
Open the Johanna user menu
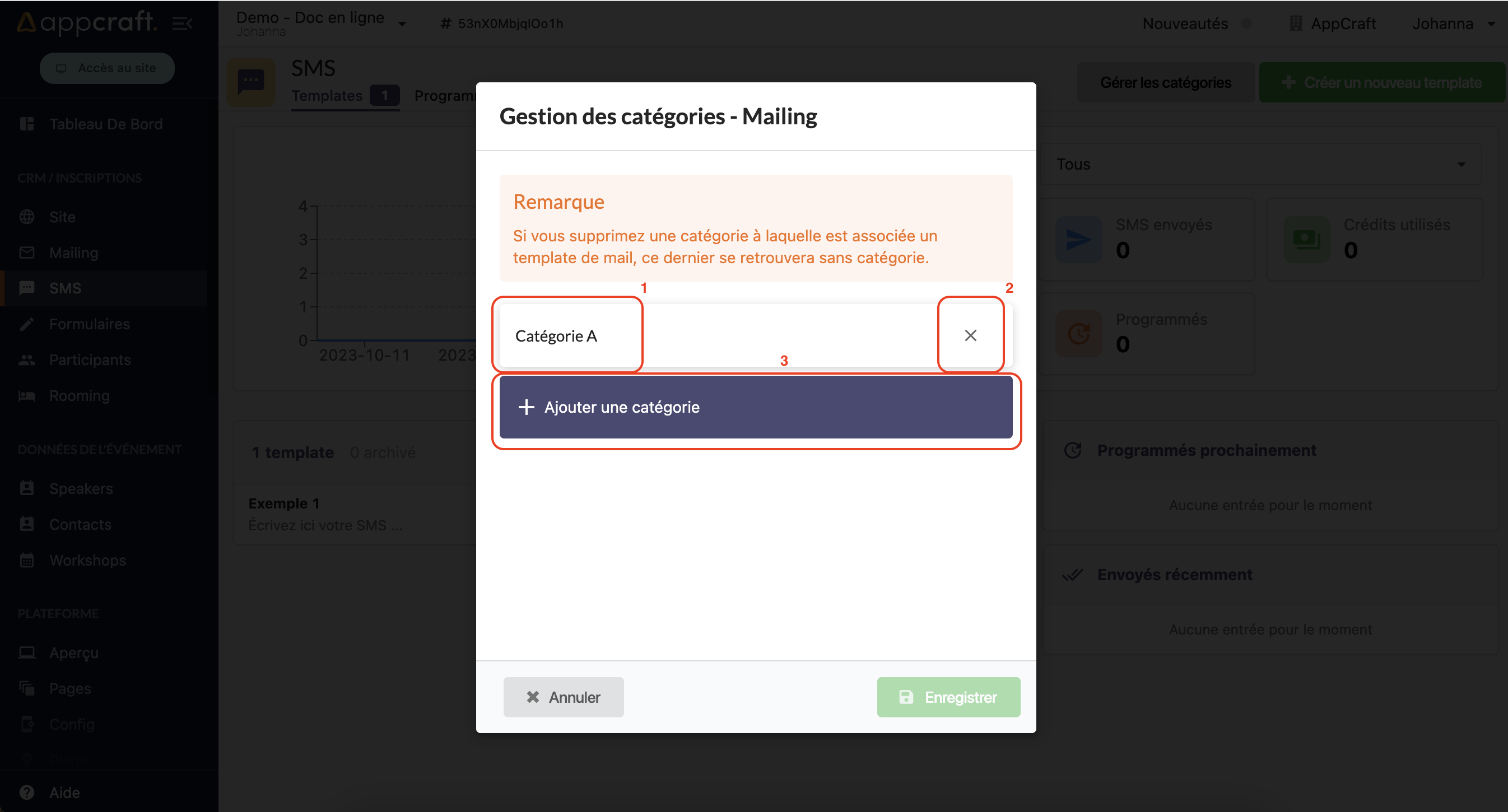click(x=1453, y=24)
